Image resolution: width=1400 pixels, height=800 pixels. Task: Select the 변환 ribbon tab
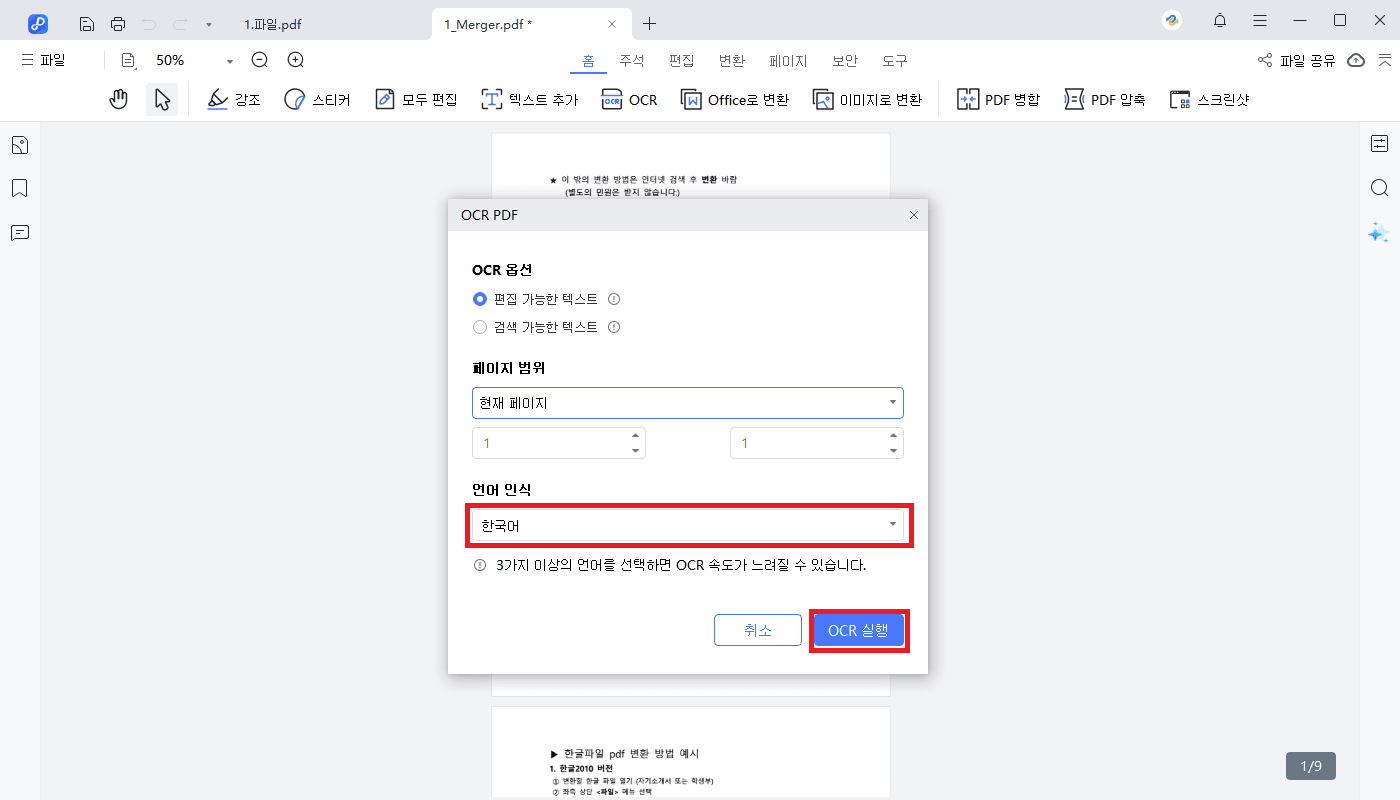pos(731,60)
